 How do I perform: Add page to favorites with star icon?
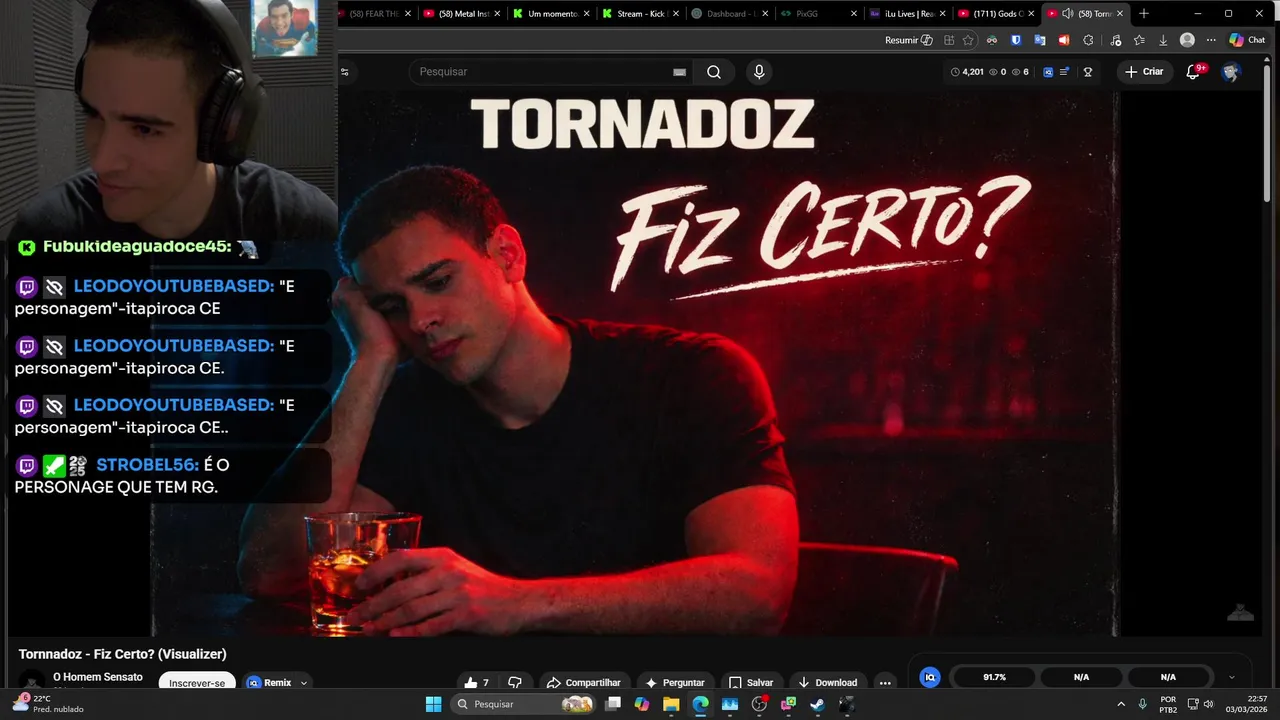coord(968,40)
